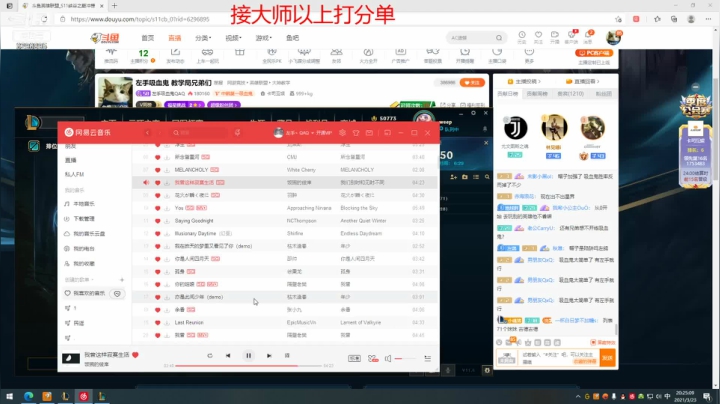Download the MELANCHOLY track
This screenshot has height=404, width=720.
(x=167, y=170)
